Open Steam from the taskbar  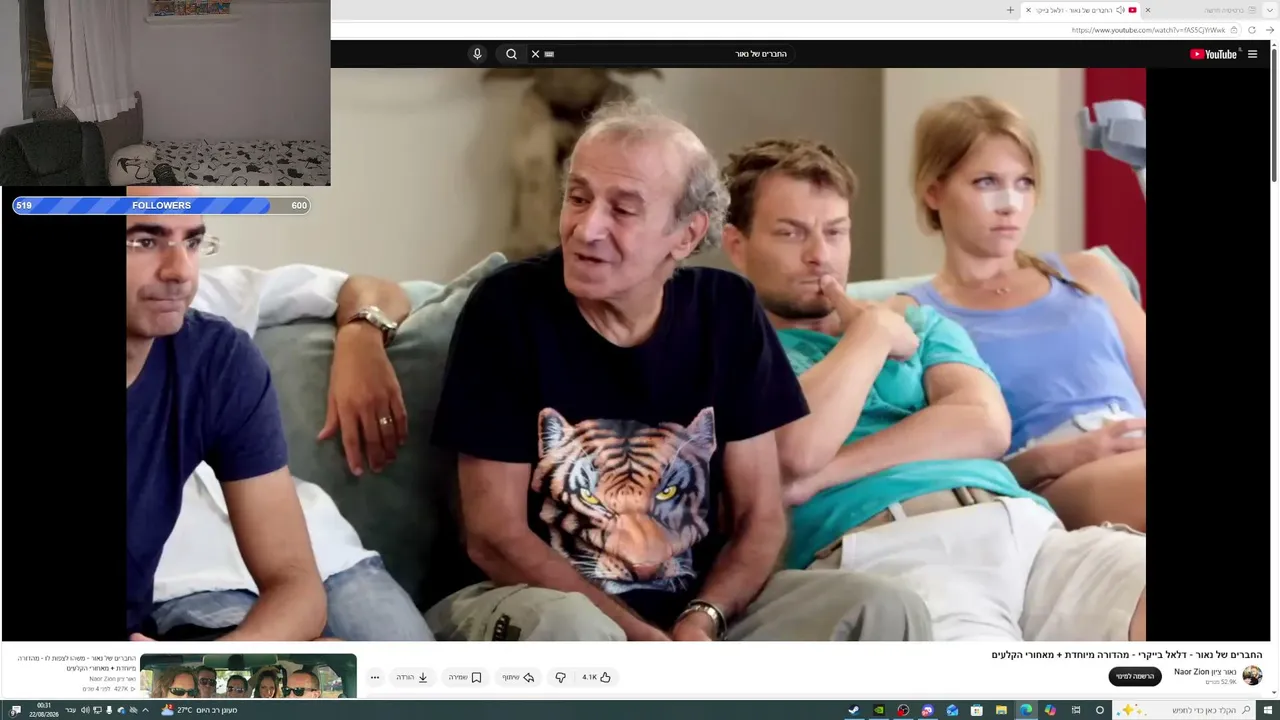pos(854,710)
